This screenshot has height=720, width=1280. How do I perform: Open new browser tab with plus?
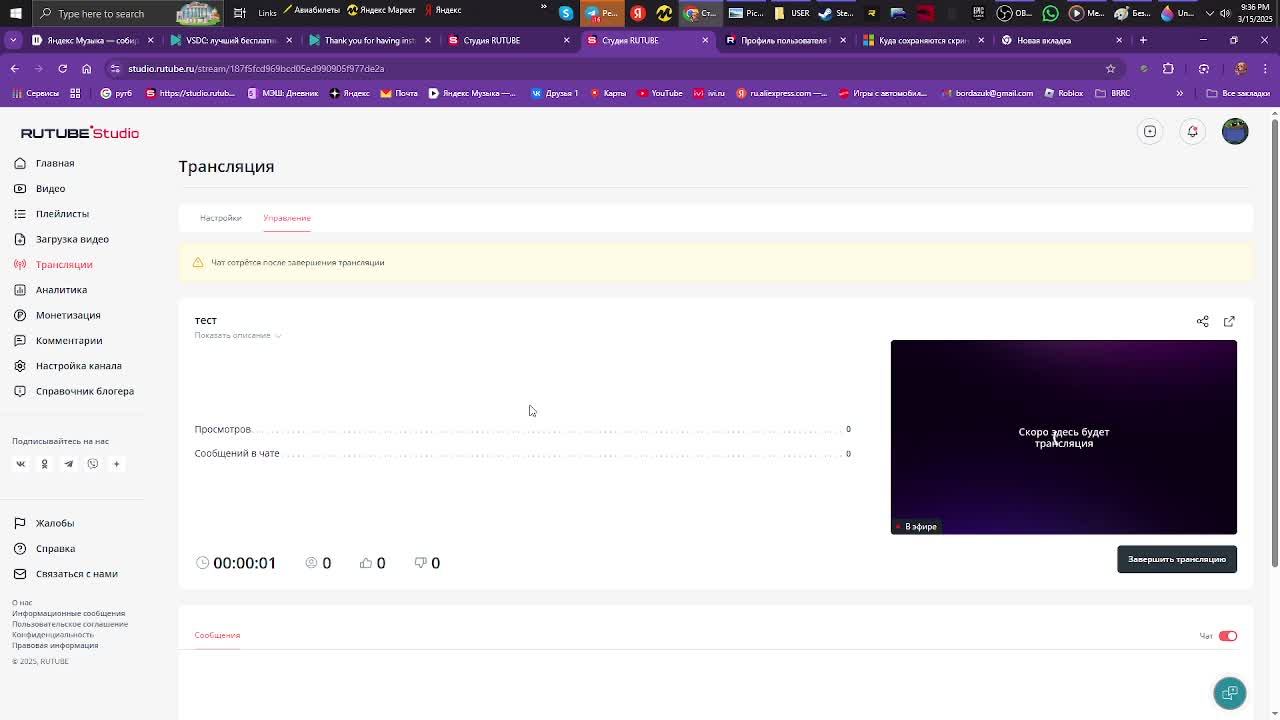1143,40
